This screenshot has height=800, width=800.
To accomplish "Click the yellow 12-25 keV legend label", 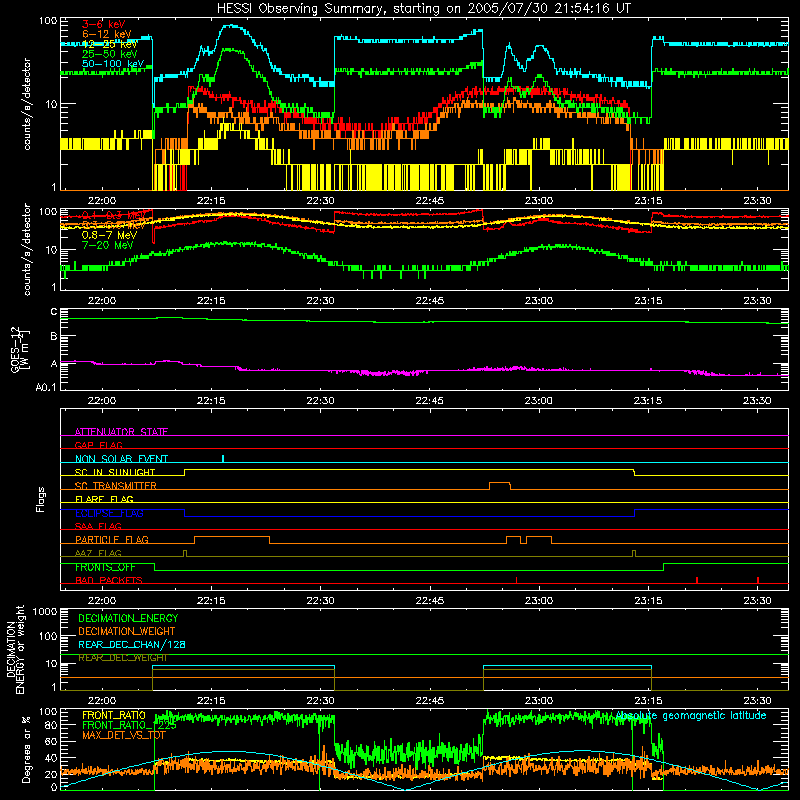I will (110, 44).
